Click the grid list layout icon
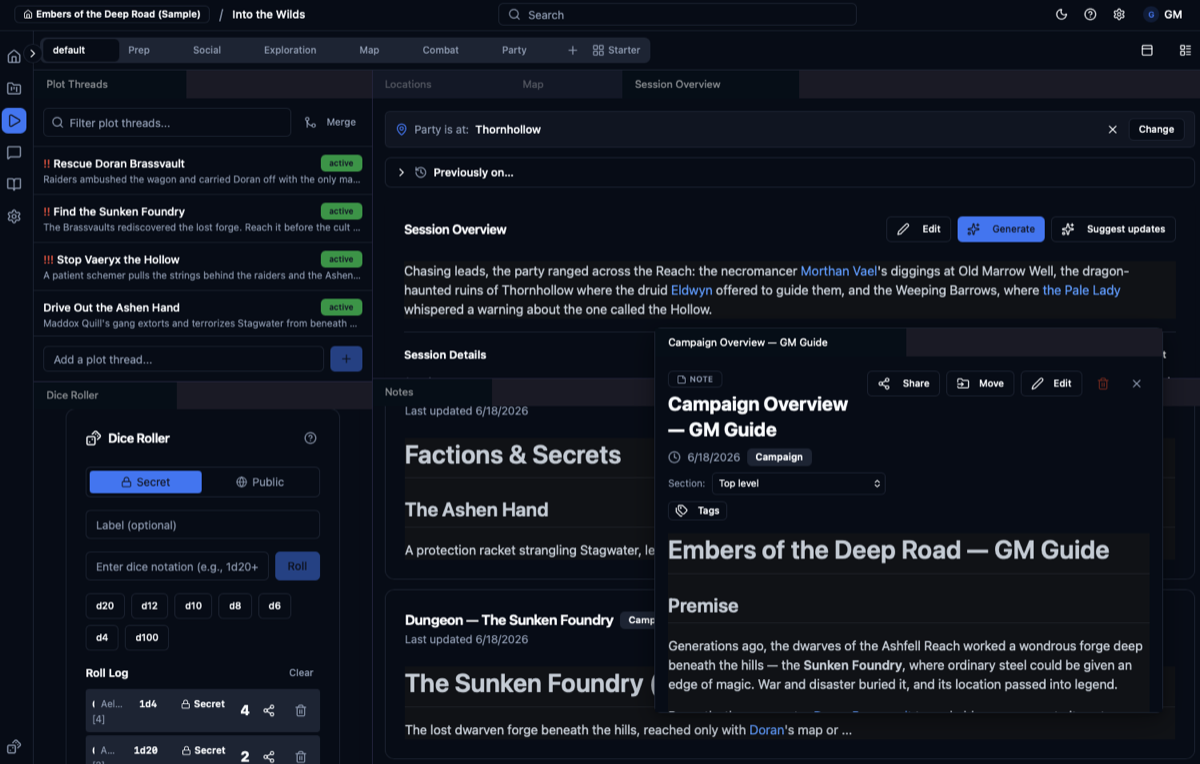Viewport: 1200px width, 764px height. 1185,50
